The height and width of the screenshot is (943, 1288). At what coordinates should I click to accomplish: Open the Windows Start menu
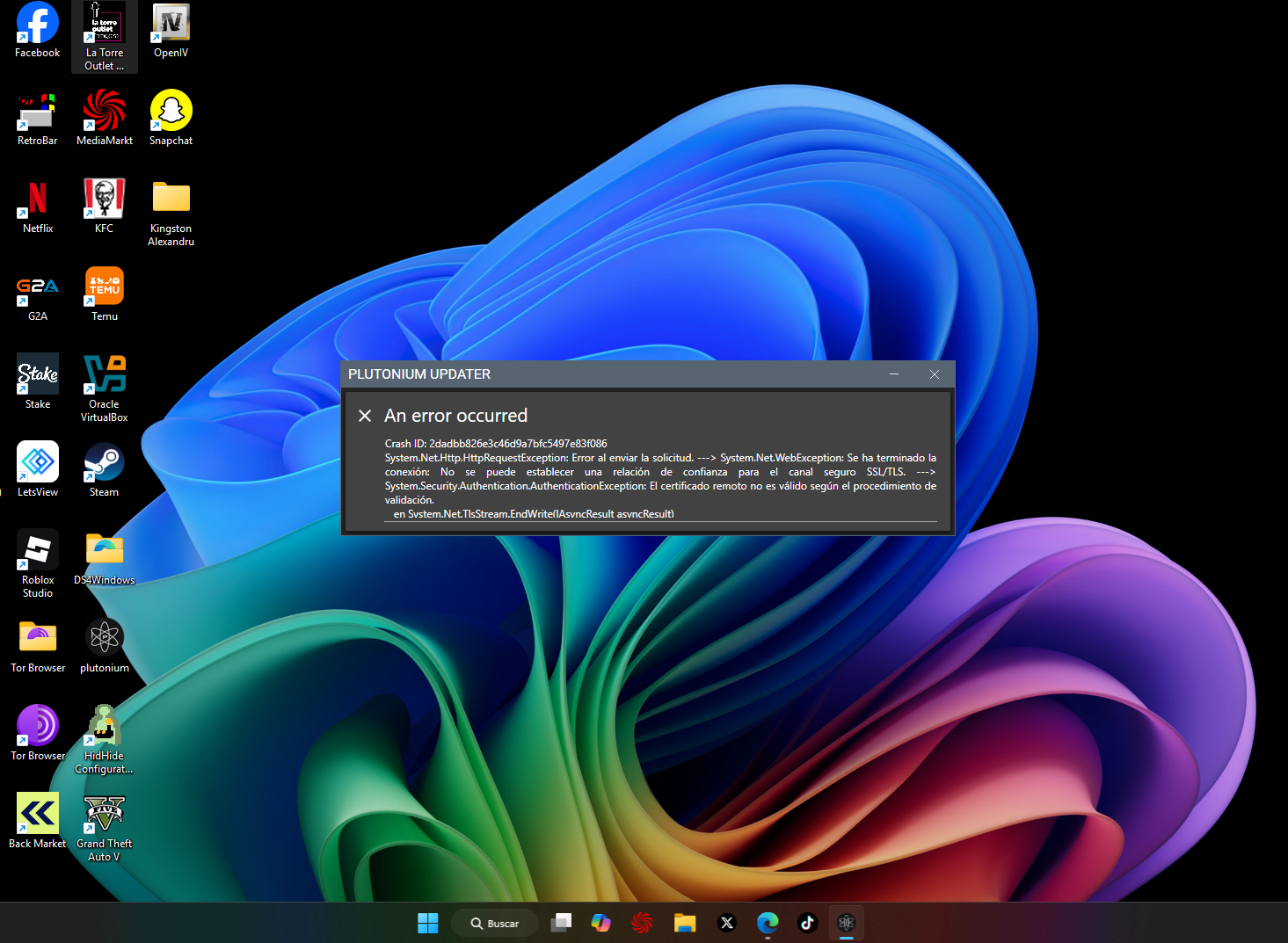(428, 923)
